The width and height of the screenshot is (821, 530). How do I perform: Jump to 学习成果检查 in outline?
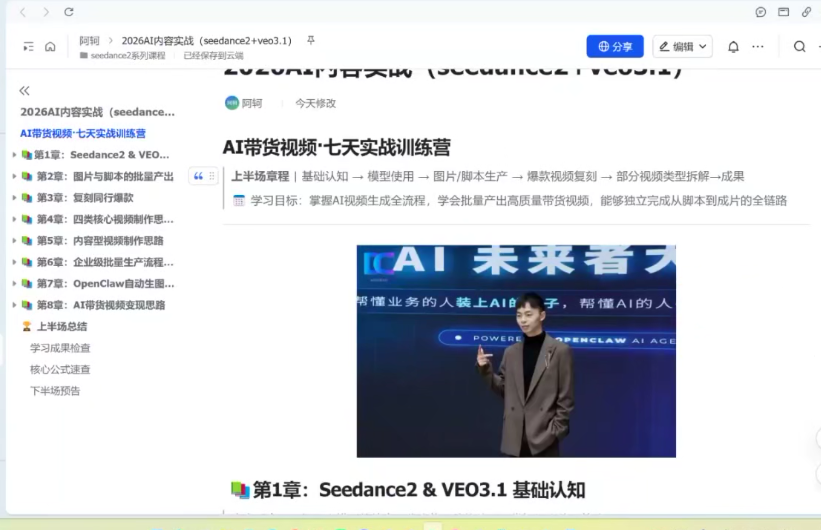[60, 348]
